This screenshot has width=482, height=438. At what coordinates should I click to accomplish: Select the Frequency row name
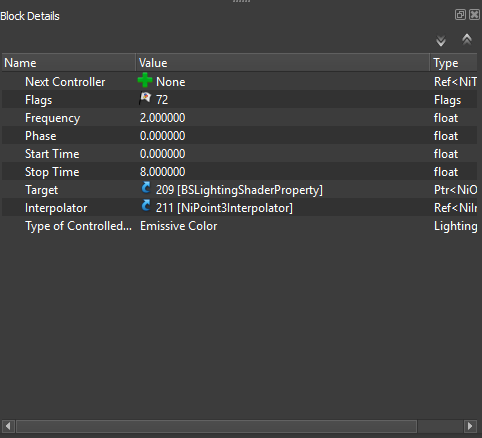(x=53, y=118)
